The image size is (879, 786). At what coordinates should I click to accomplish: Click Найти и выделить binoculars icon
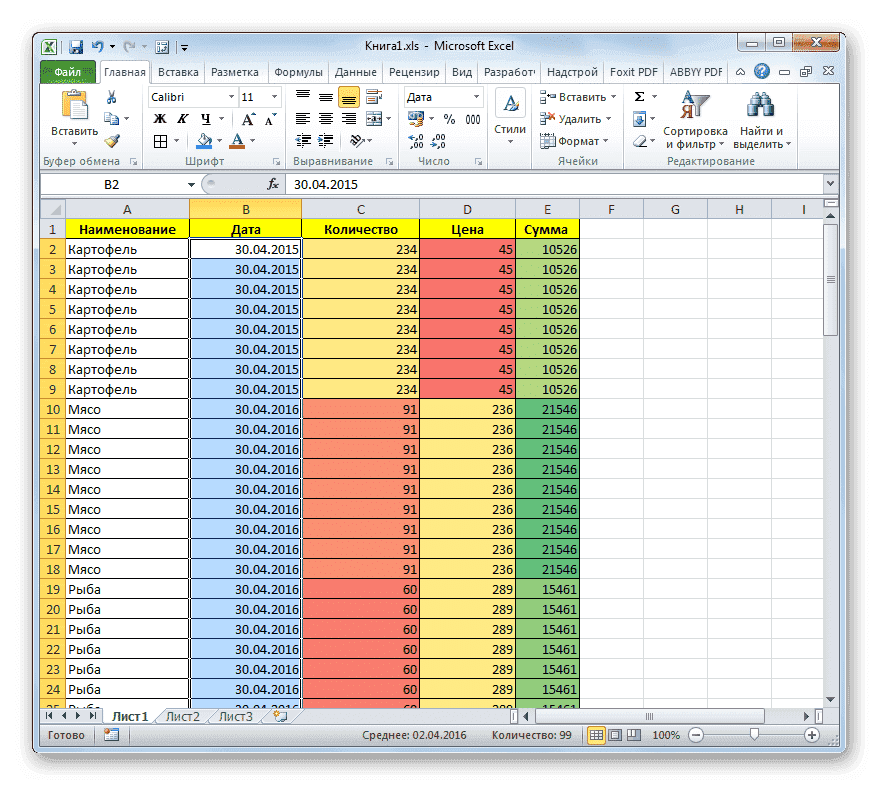tap(761, 105)
